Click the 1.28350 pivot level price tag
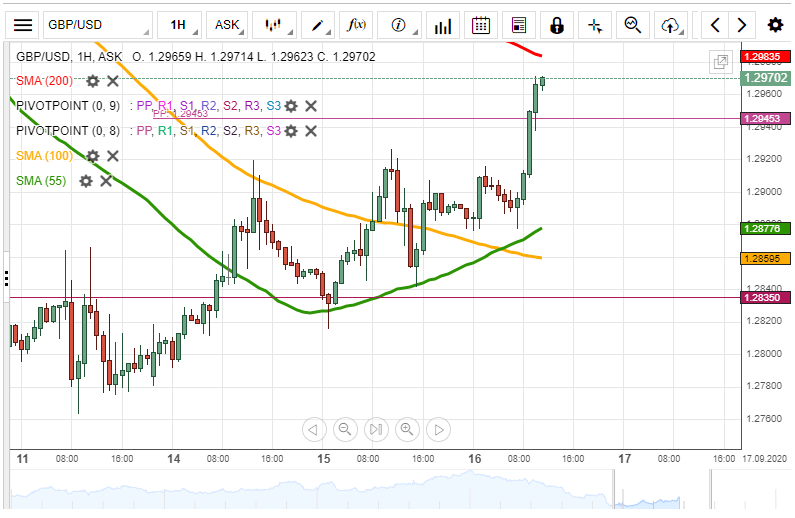This screenshot has width=795, height=518. tap(765, 298)
